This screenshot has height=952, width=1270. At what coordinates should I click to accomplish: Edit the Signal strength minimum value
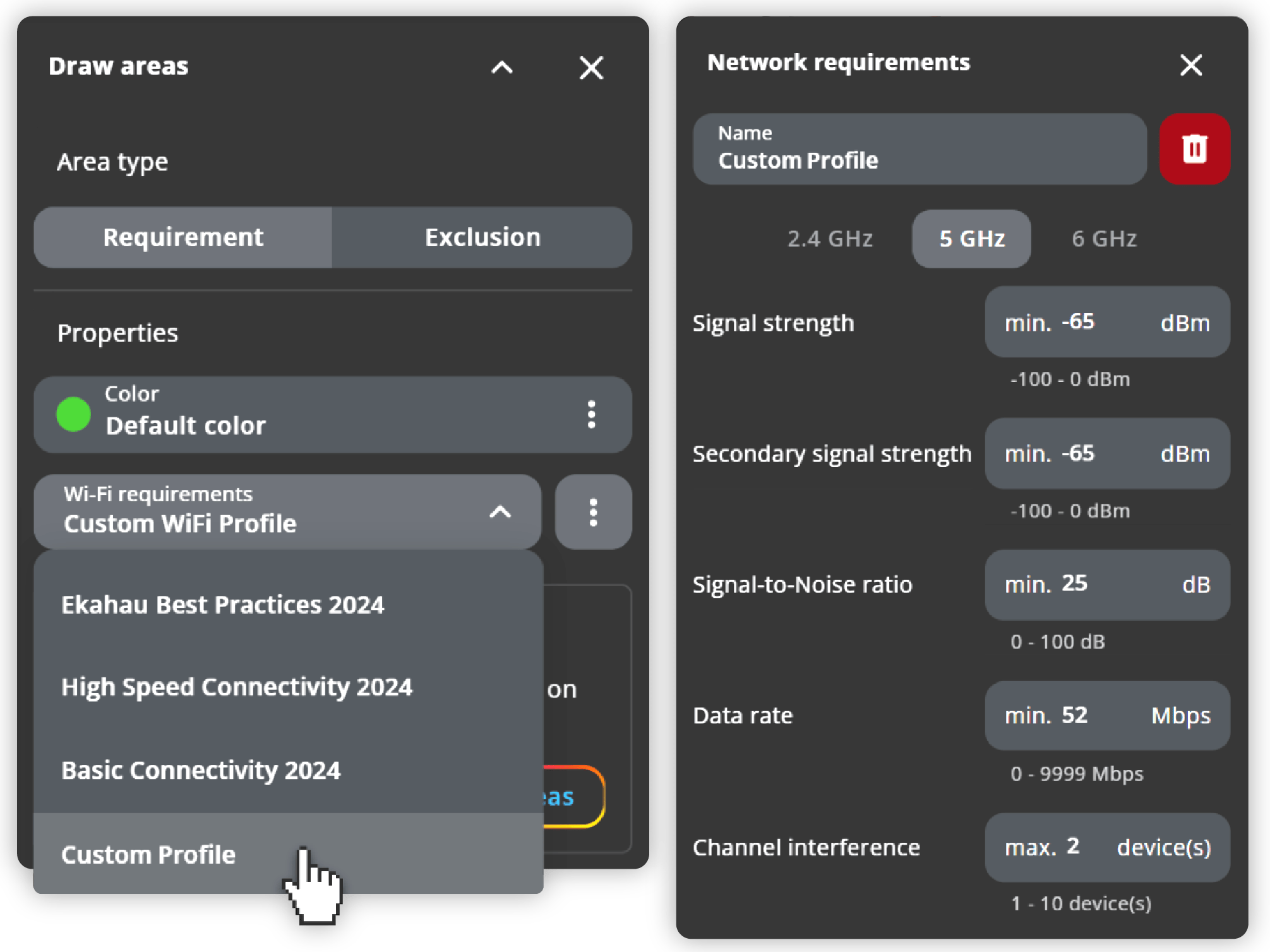click(1107, 322)
